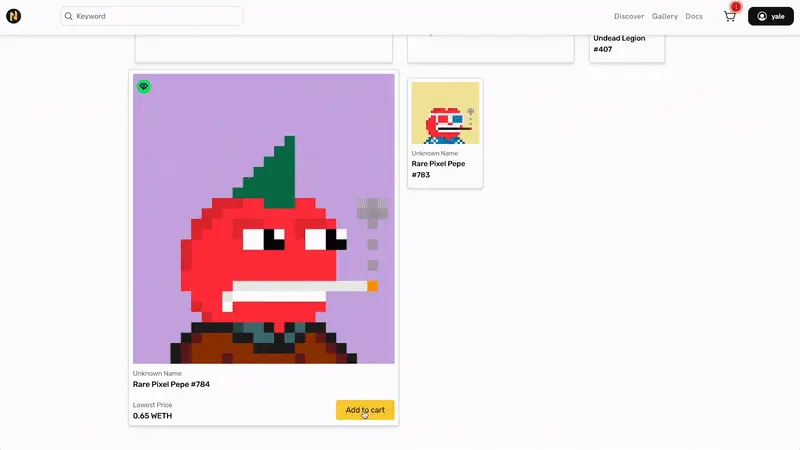The height and width of the screenshot is (450, 800).
Task: Focus the Keyword search field
Action: (155, 17)
